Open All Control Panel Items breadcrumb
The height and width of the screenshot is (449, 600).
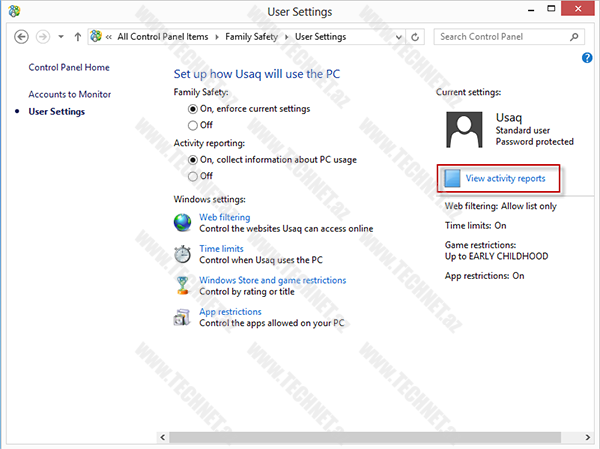point(162,37)
